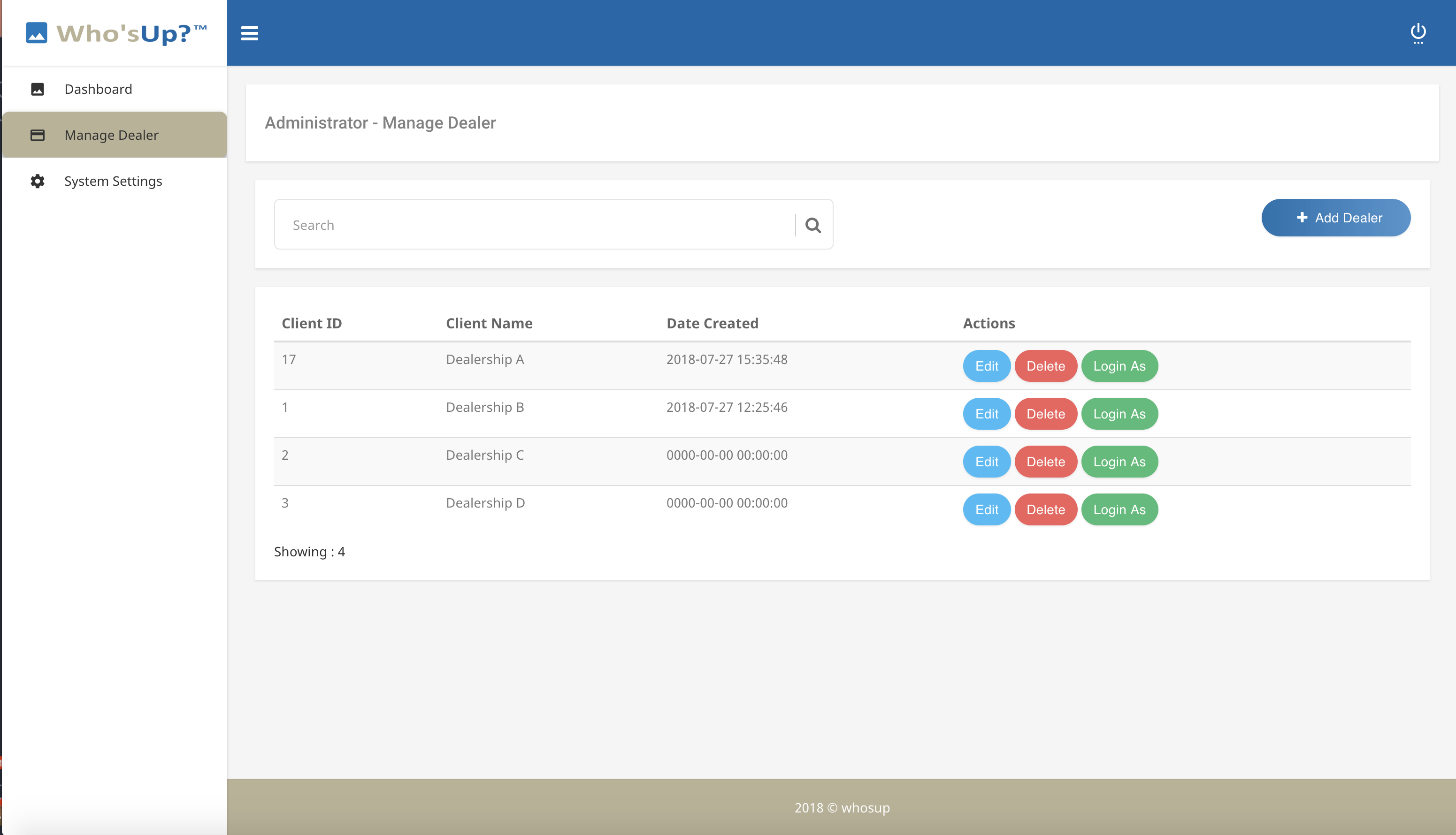Viewport: 1456px width, 835px height.
Task: Click the search magnifier icon
Action: [x=812, y=225]
